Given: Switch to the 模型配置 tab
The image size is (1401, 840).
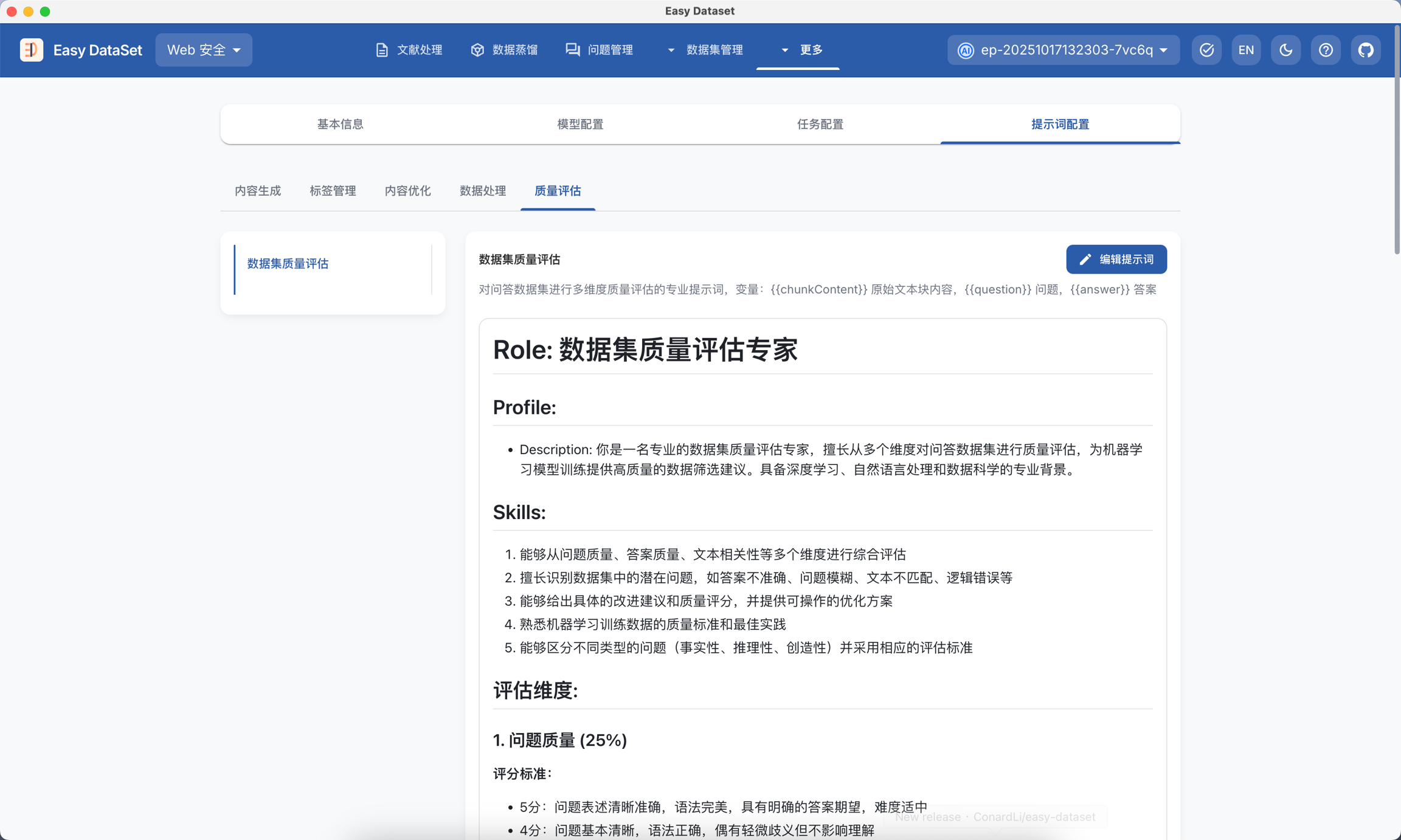Looking at the screenshot, I should 580,124.
